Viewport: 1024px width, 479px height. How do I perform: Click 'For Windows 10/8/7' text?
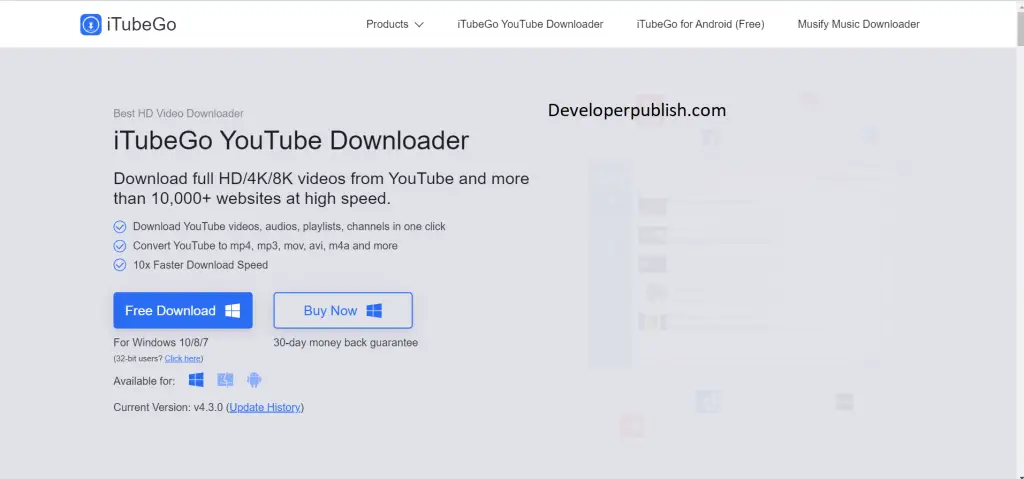point(161,342)
